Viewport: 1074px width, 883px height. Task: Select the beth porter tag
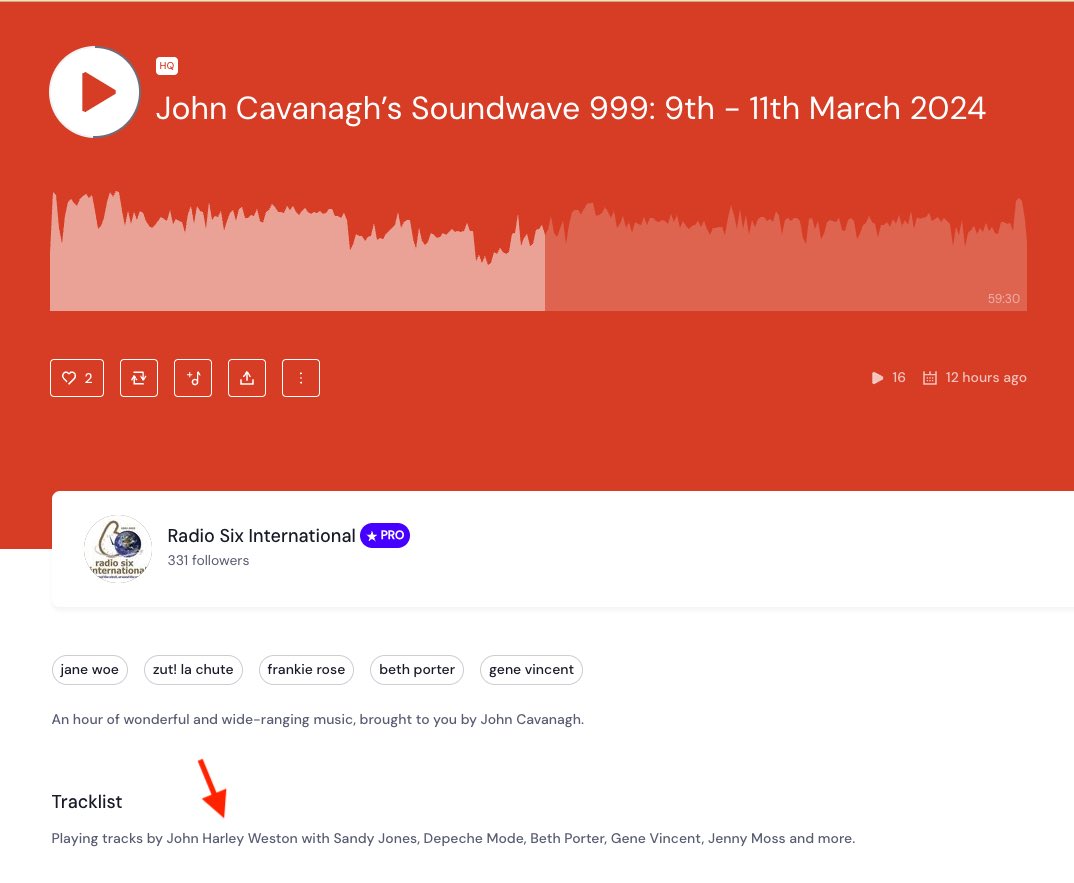[417, 669]
